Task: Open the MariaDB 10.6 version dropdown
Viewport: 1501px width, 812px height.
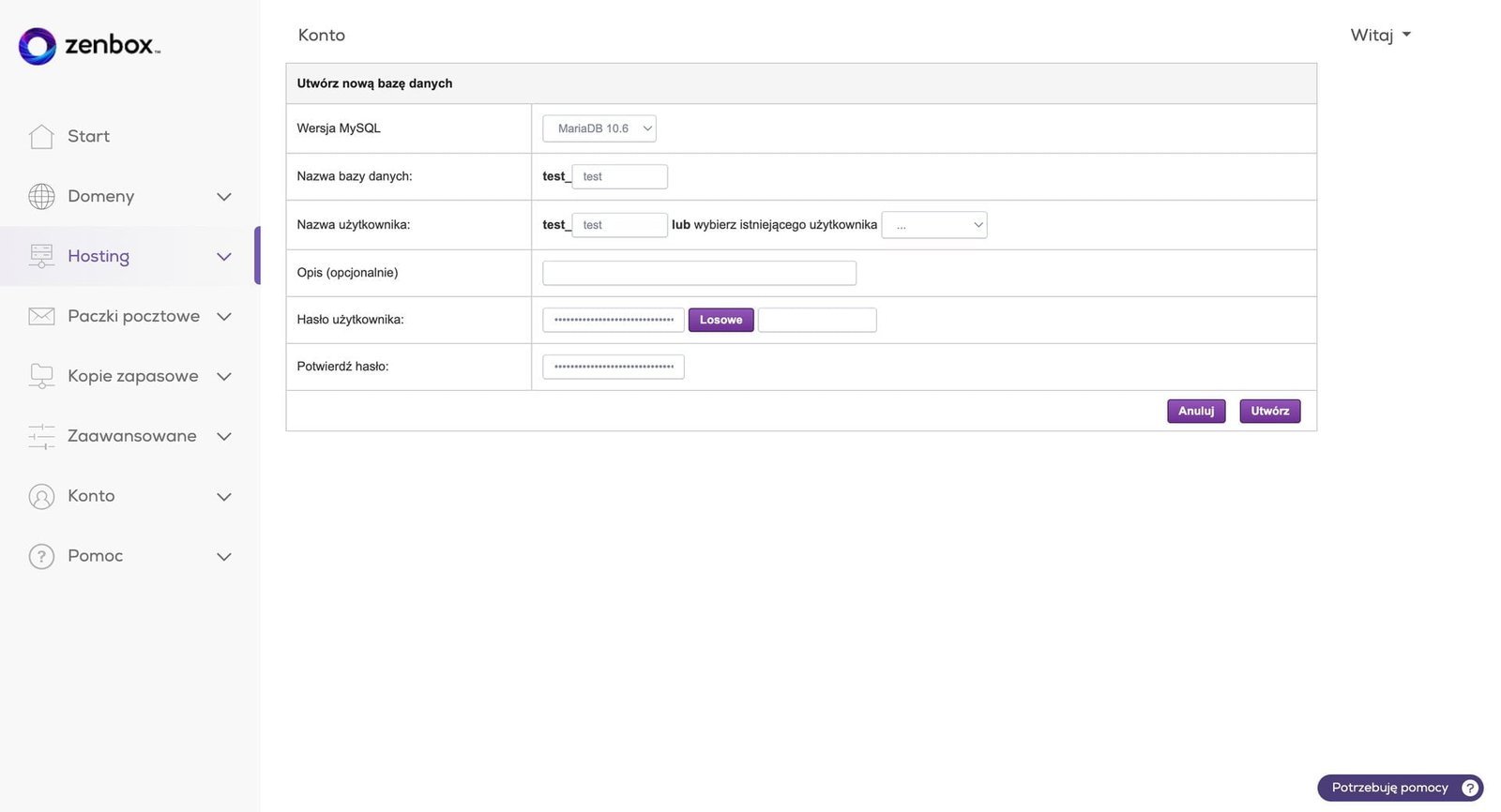Action: point(599,128)
